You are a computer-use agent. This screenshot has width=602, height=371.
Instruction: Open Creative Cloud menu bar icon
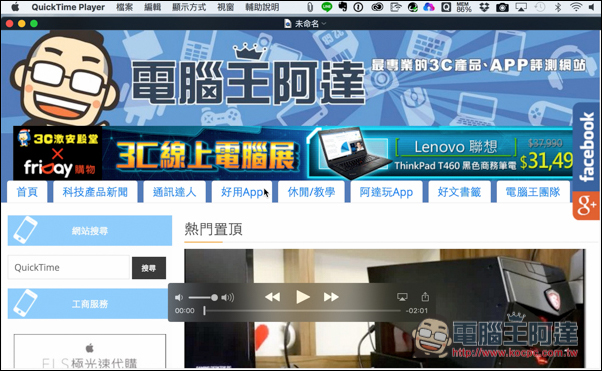point(377,7)
